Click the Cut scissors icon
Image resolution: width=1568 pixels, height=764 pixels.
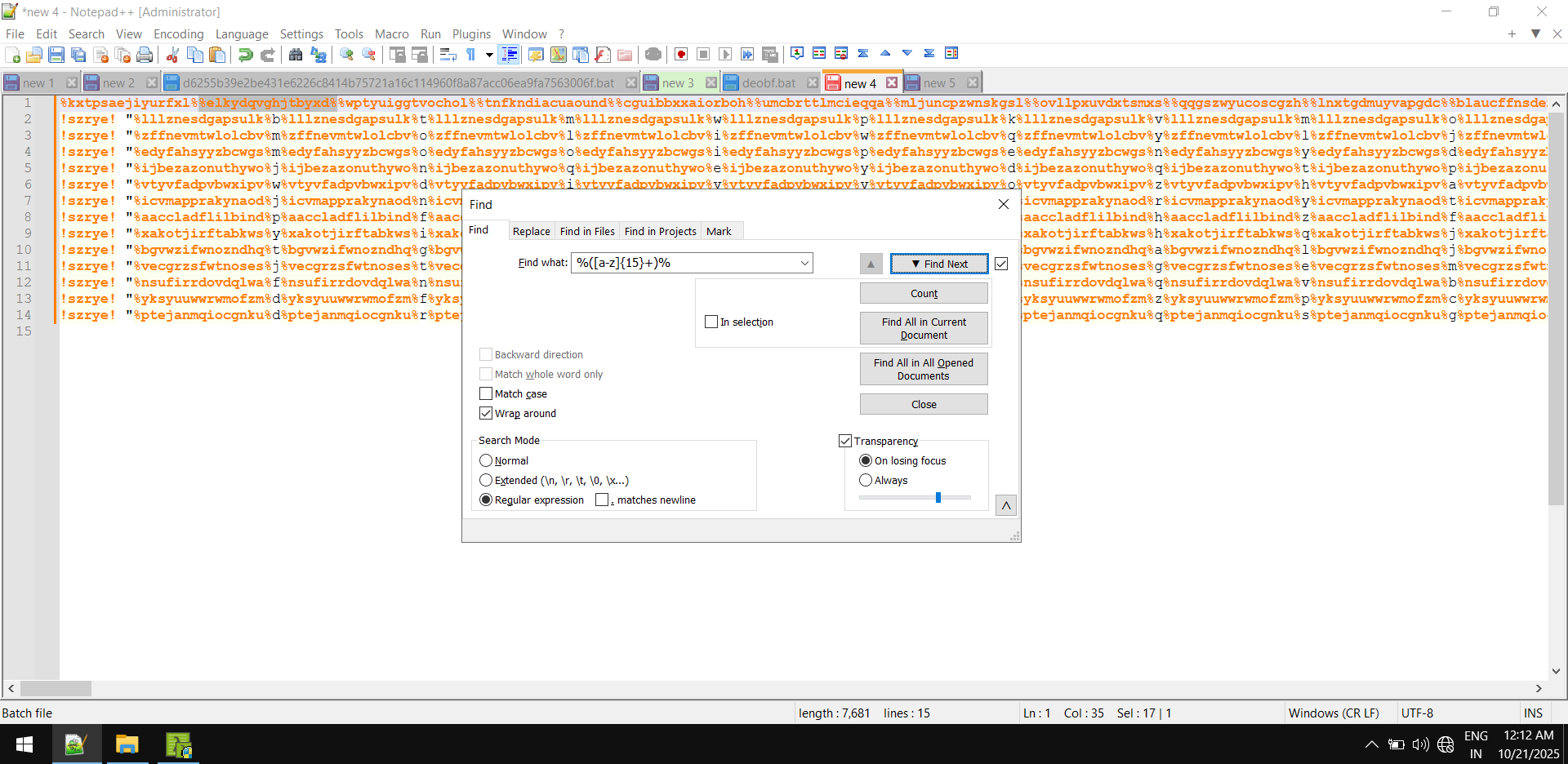[172, 55]
